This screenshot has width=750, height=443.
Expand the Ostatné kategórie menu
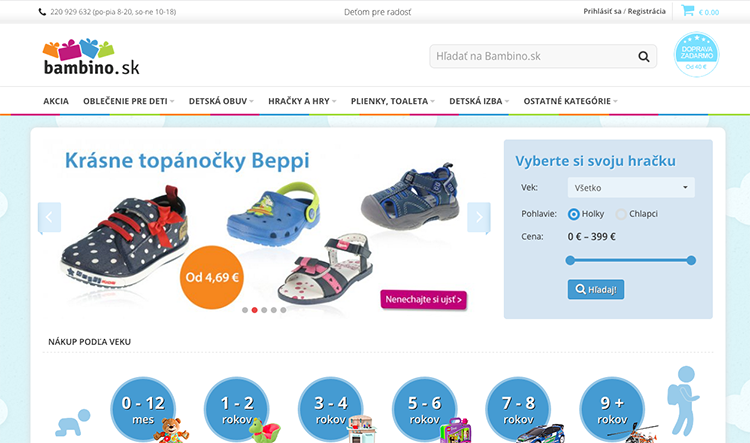pos(570,101)
